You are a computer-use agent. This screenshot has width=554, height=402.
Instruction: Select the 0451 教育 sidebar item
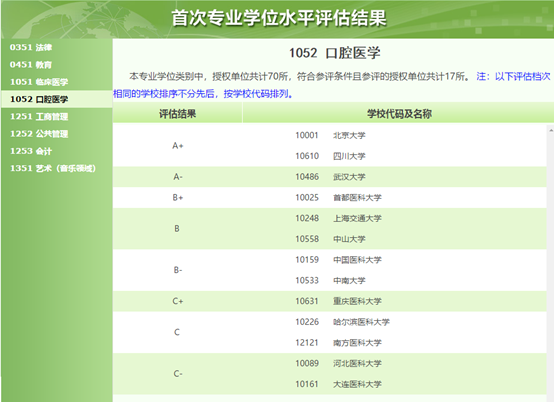click(x=31, y=65)
